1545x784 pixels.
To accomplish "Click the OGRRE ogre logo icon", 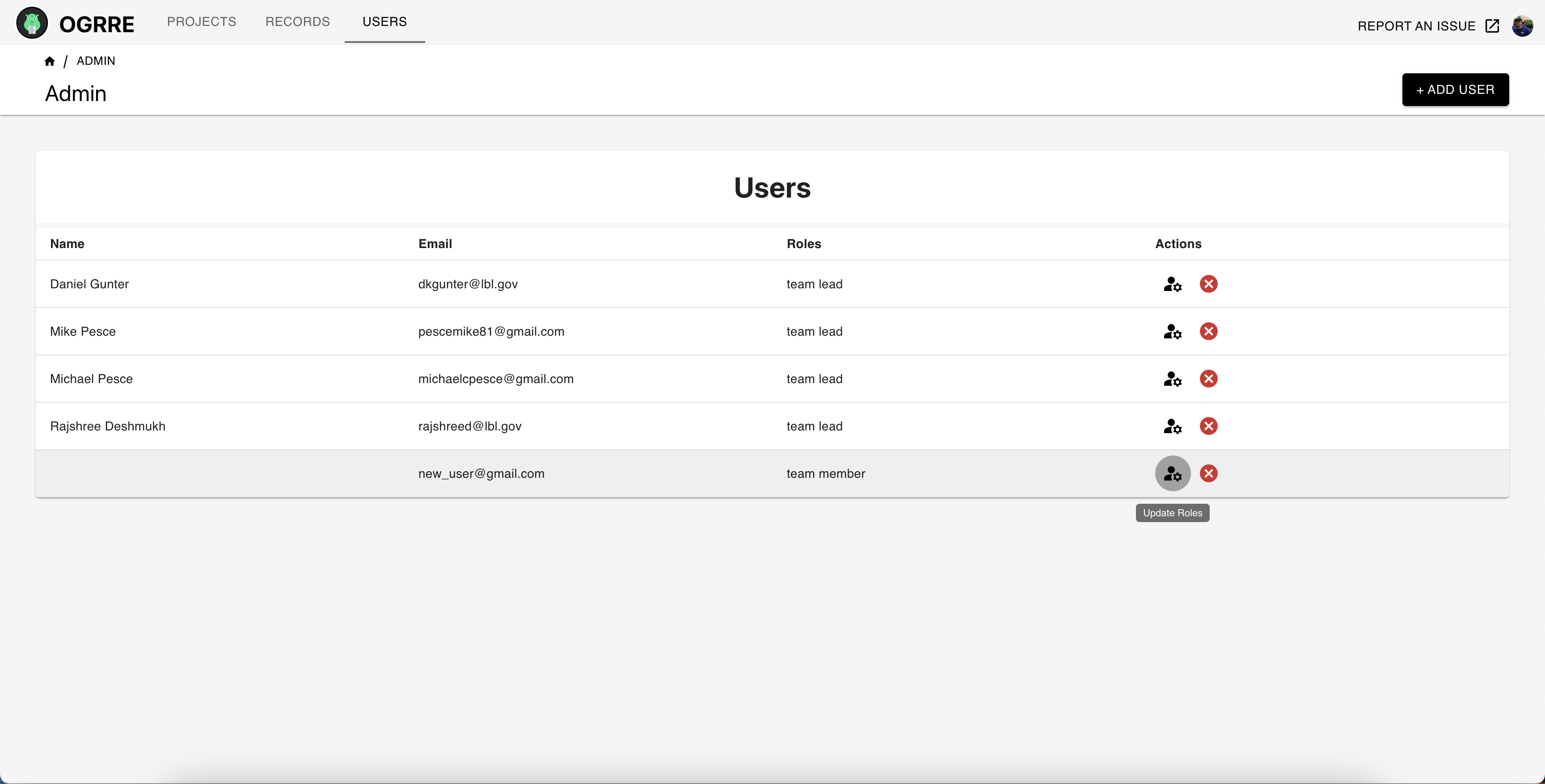I will [x=32, y=23].
